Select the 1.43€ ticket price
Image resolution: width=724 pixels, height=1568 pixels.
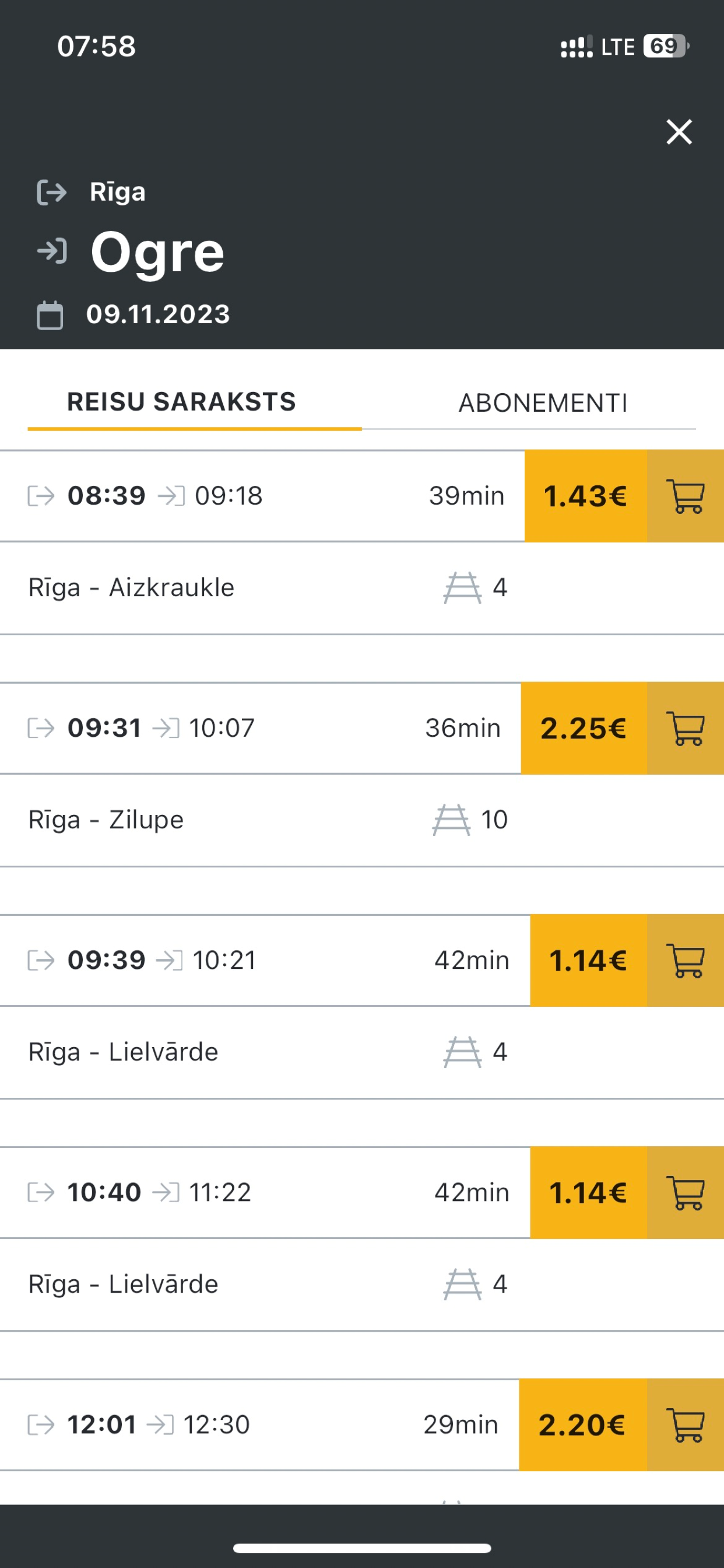click(585, 496)
